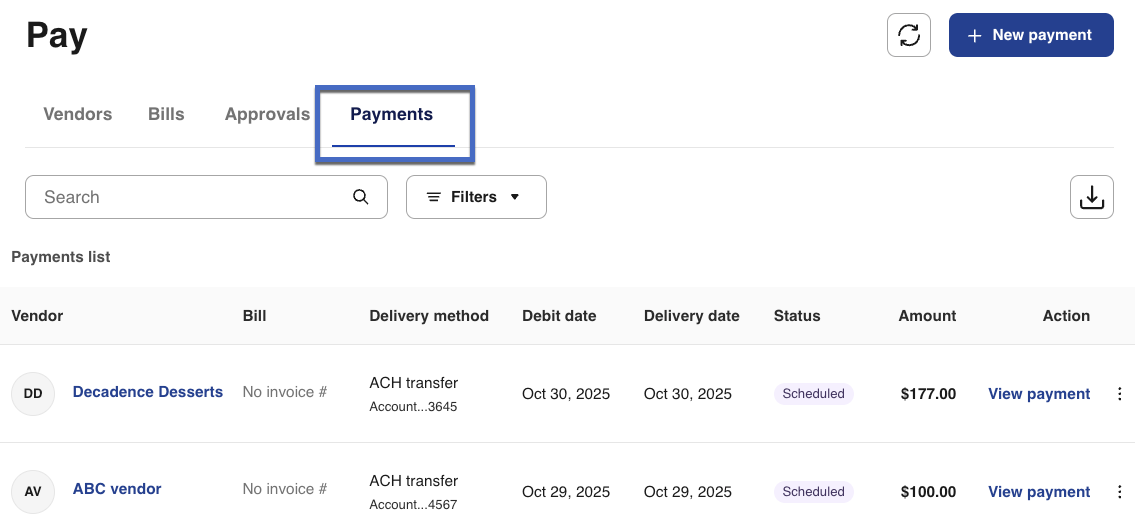Image resolution: width=1141 pixels, height=524 pixels.
Task: Open the ABC vendor link
Action: click(117, 489)
